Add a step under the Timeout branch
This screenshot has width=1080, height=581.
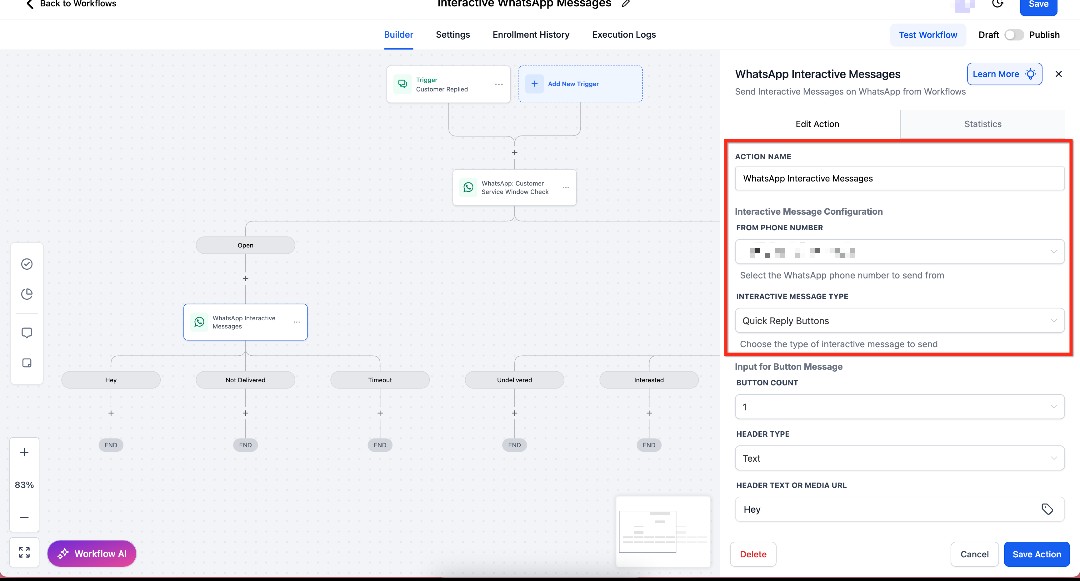click(380, 413)
